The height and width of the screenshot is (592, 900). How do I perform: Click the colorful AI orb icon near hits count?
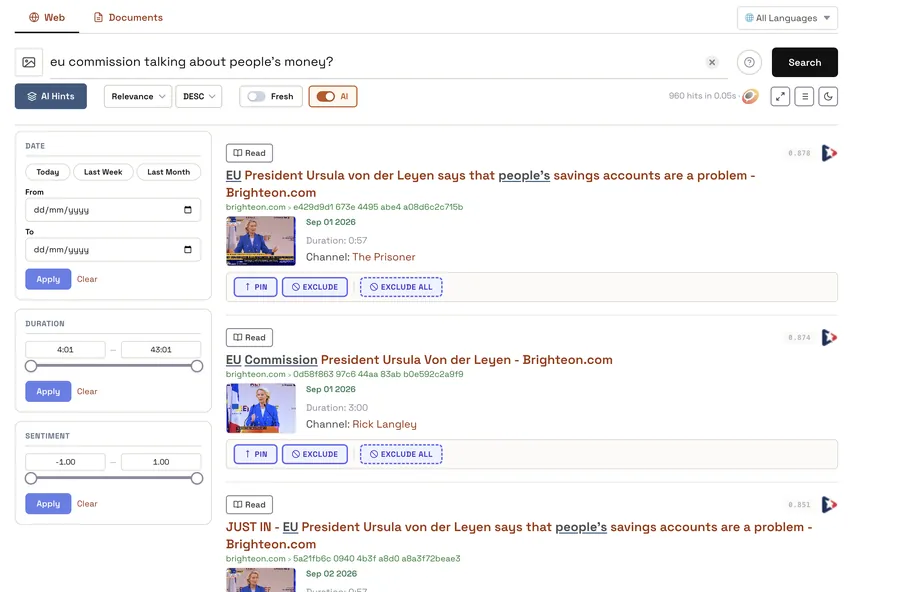tap(750, 96)
